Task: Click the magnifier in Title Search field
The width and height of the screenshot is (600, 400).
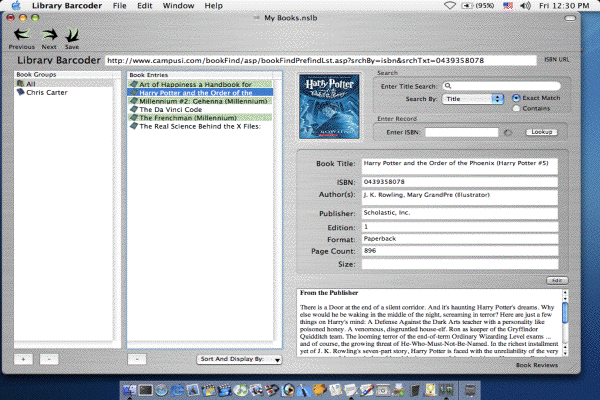Action: pyautogui.click(x=448, y=86)
